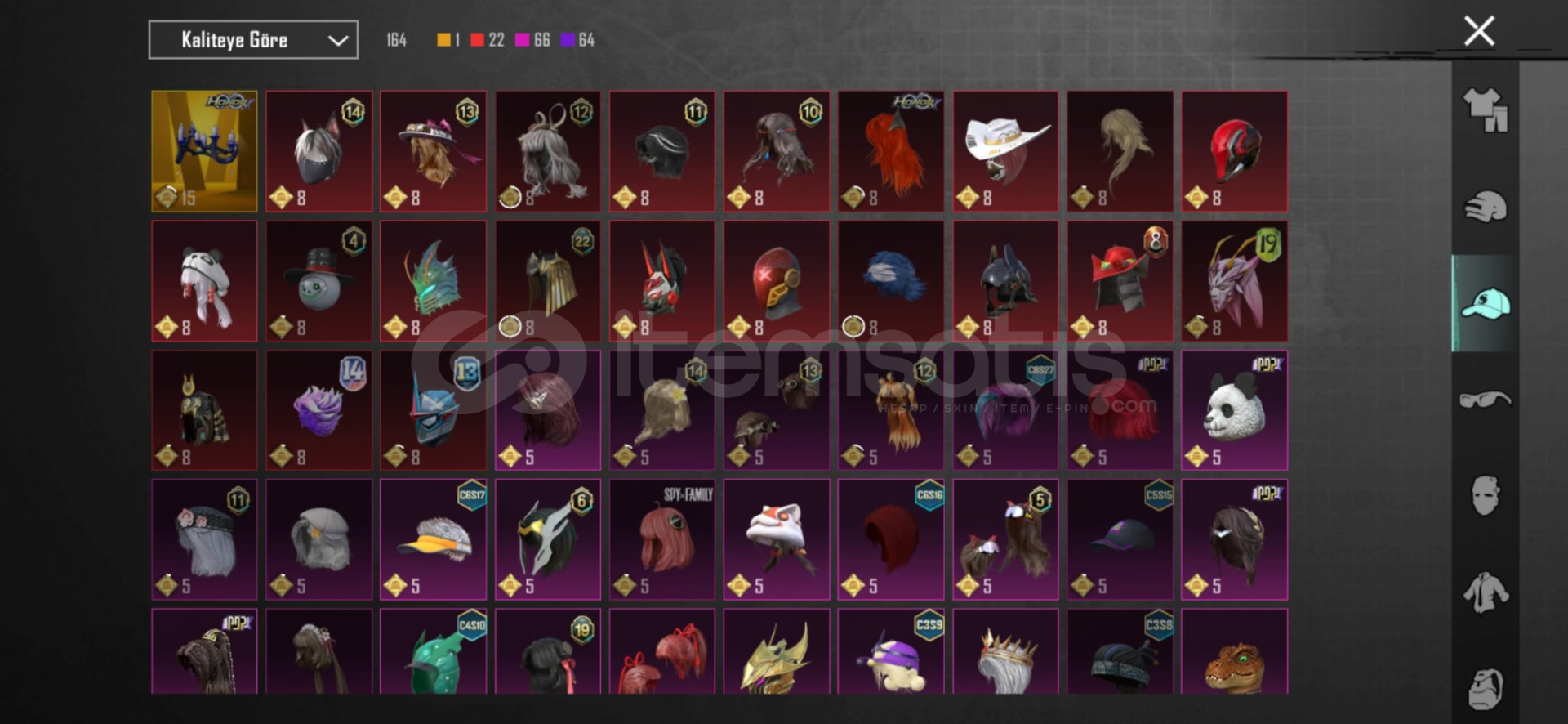Filter by purple quality count 64
The width and height of the screenshot is (1568, 724).
[577, 40]
